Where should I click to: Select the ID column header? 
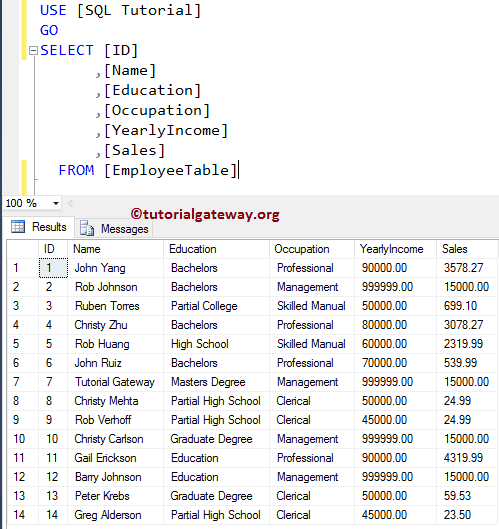tap(53, 249)
